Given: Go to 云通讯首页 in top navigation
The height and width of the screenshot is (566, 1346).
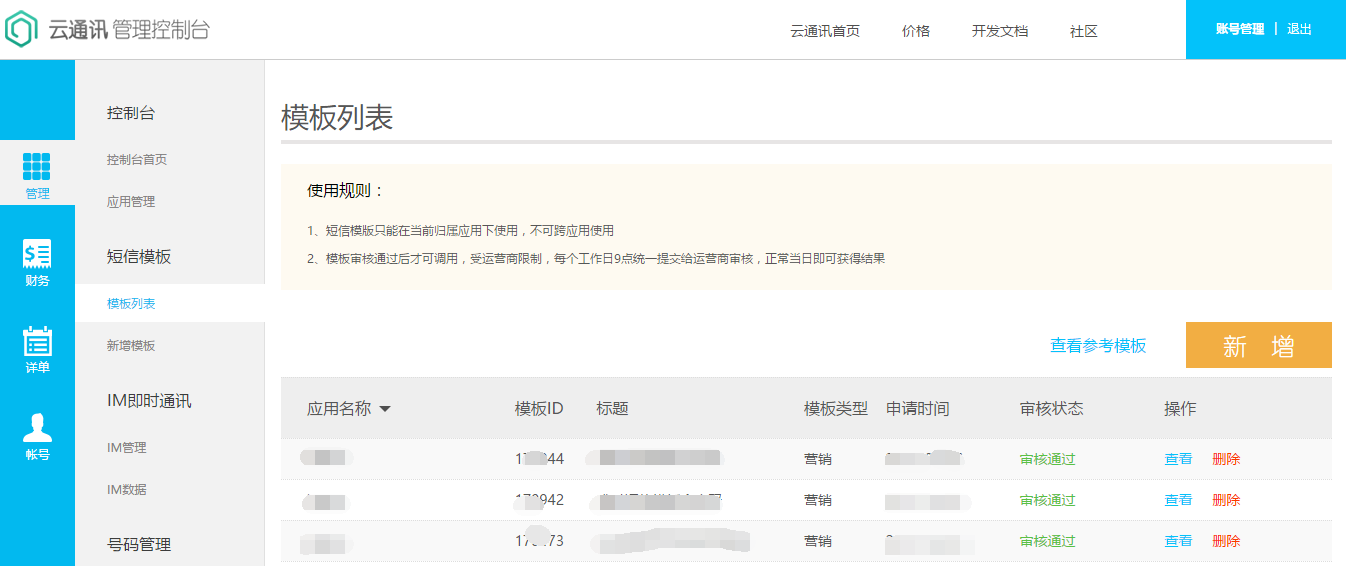Looking at the screenshot, I should click(825, 31).
